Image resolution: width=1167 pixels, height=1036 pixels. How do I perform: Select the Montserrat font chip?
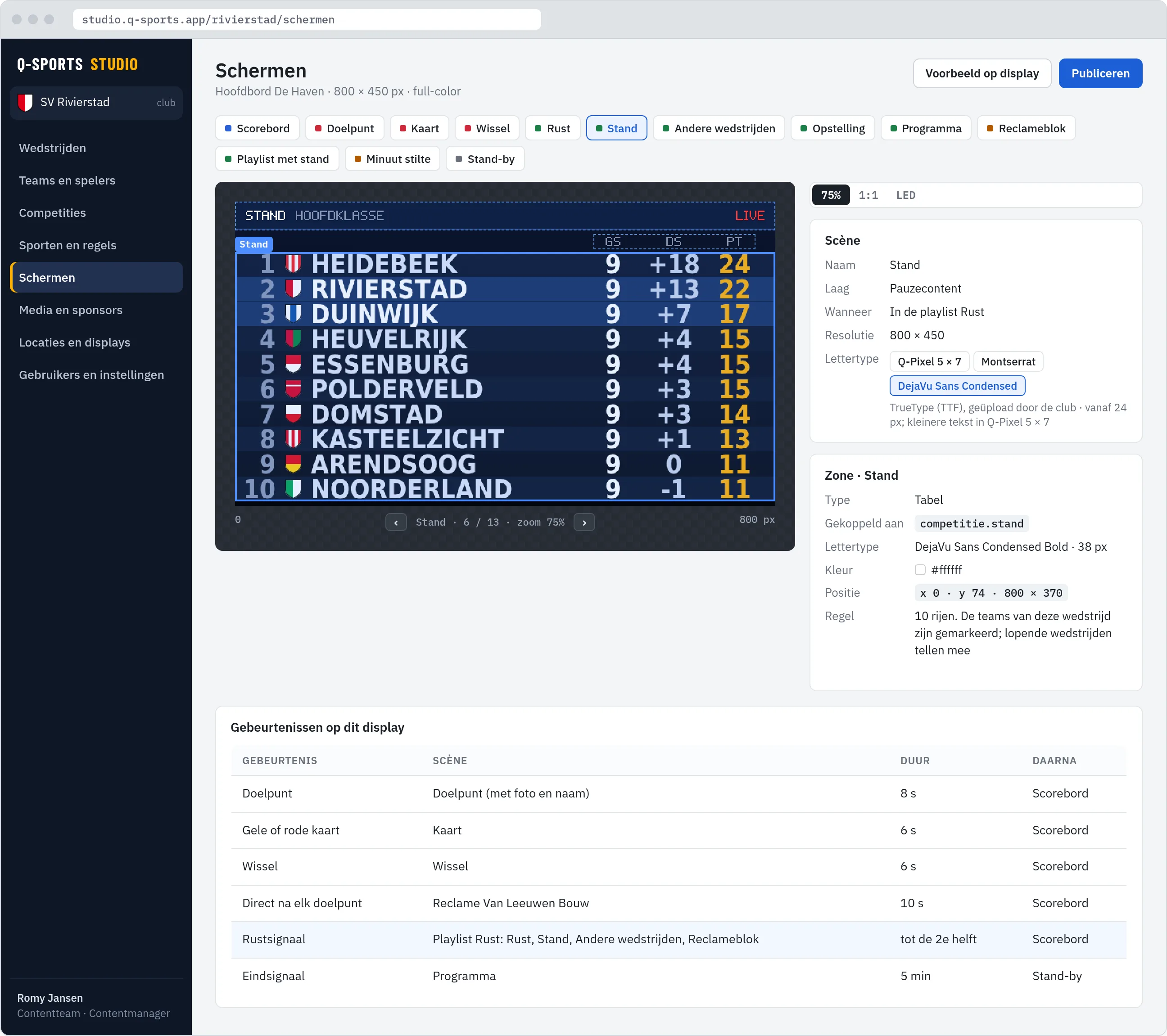coord(1008,361)
